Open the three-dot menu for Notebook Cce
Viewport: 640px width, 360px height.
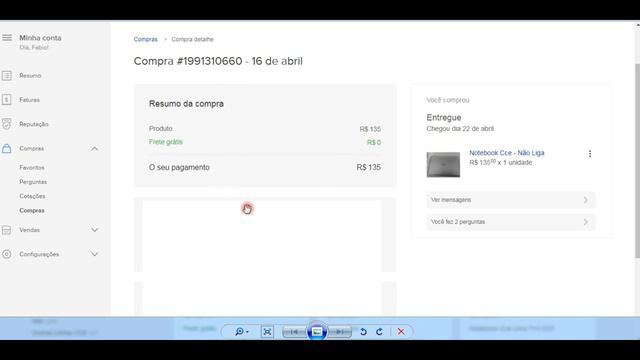pos(590,154)
